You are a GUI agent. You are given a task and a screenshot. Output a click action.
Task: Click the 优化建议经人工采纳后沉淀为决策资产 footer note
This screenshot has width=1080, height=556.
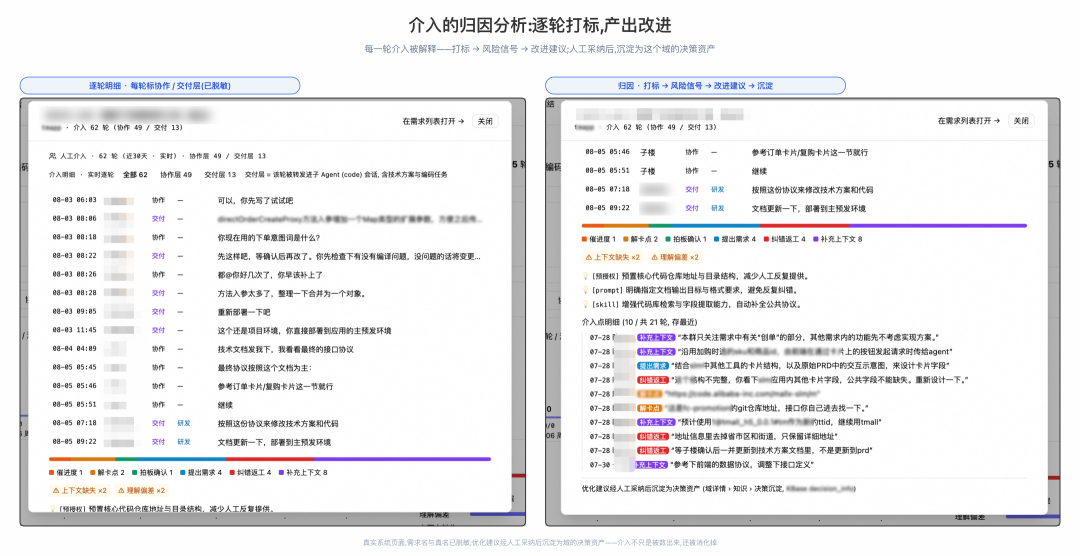(718, 489)
